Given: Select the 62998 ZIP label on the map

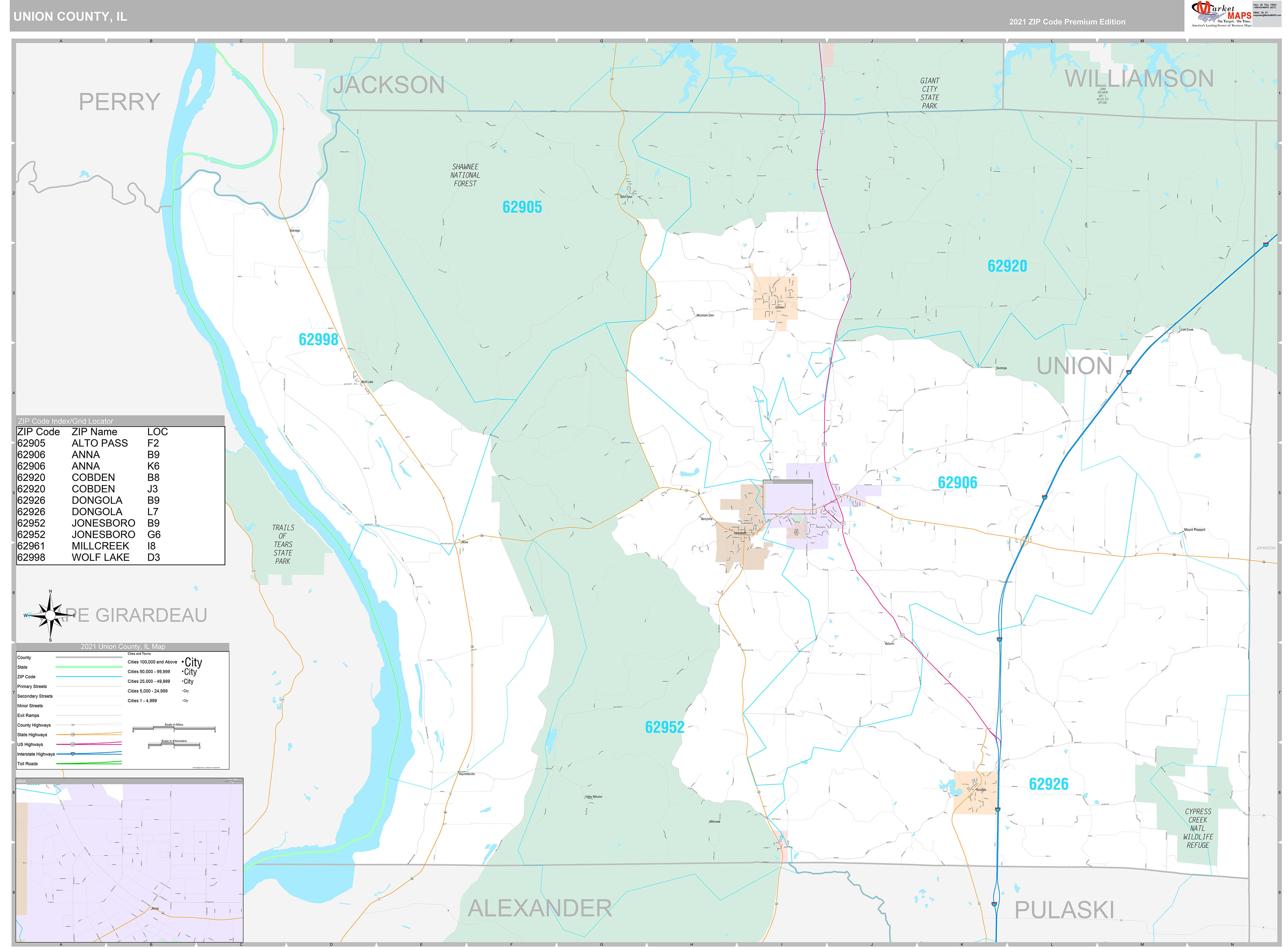Looking at the screenshot, I should tap(318, 339).
